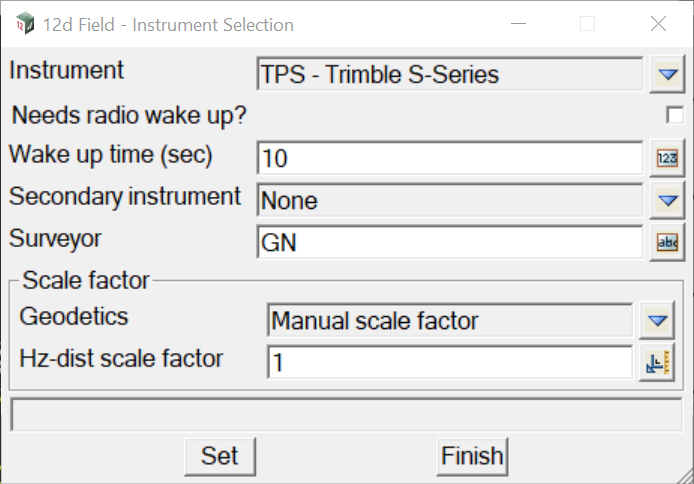Click the Secondary instrument box showing None
Viewport: 694px width, 484px height.
(450, 200)
